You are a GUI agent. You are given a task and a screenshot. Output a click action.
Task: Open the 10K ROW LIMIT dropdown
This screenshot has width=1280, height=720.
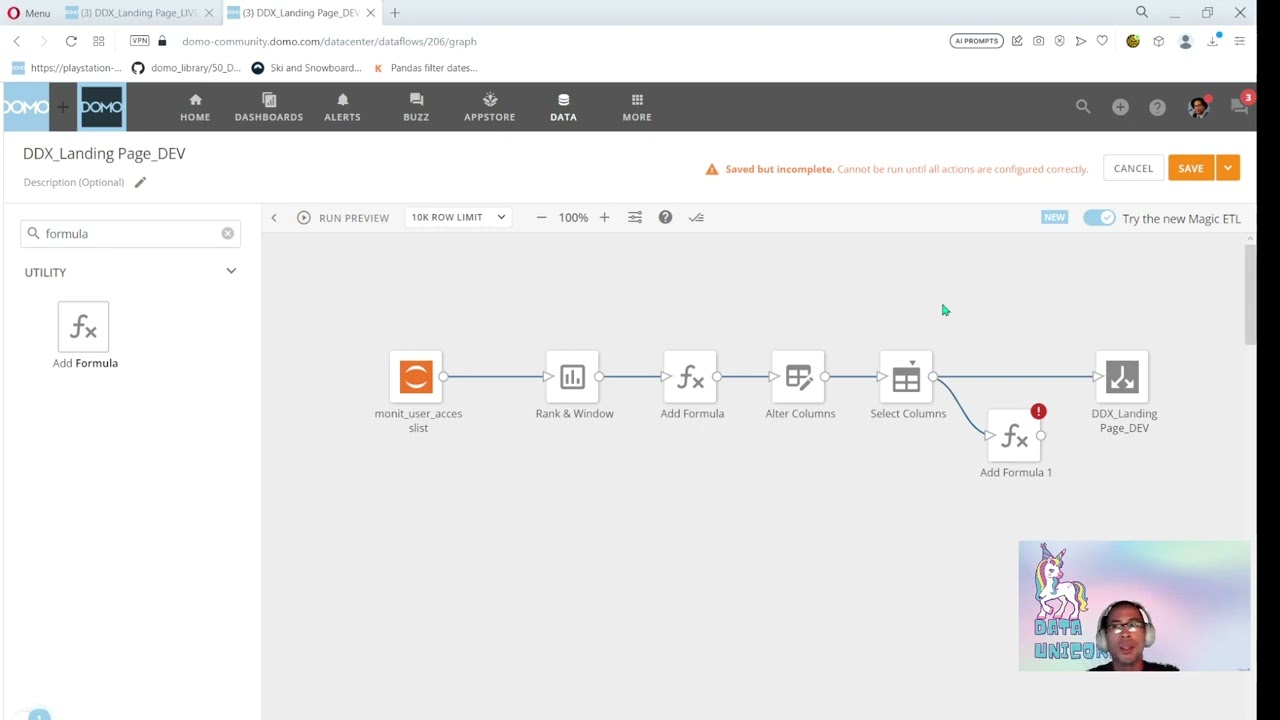[x=458, y=217]
